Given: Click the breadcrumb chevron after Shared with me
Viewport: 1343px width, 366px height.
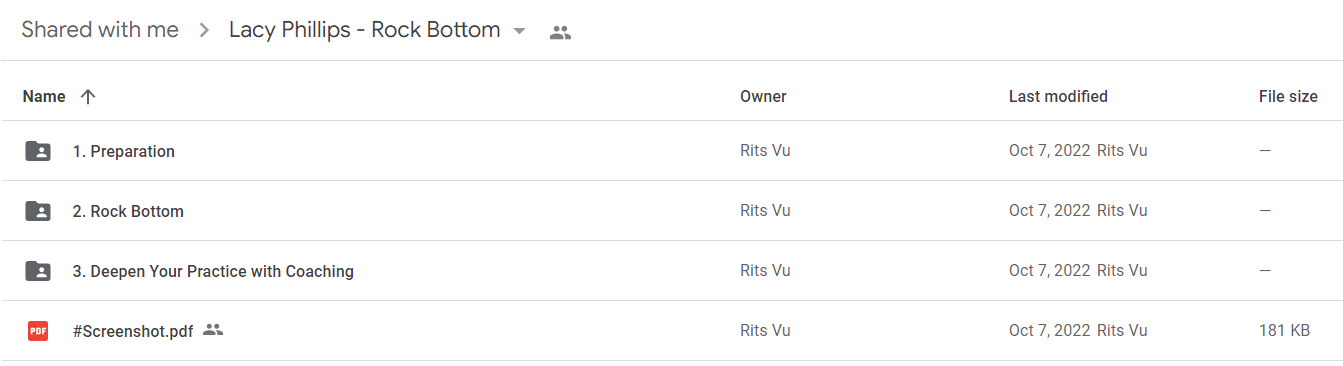Looking at the screenshot, I should 204,31.
